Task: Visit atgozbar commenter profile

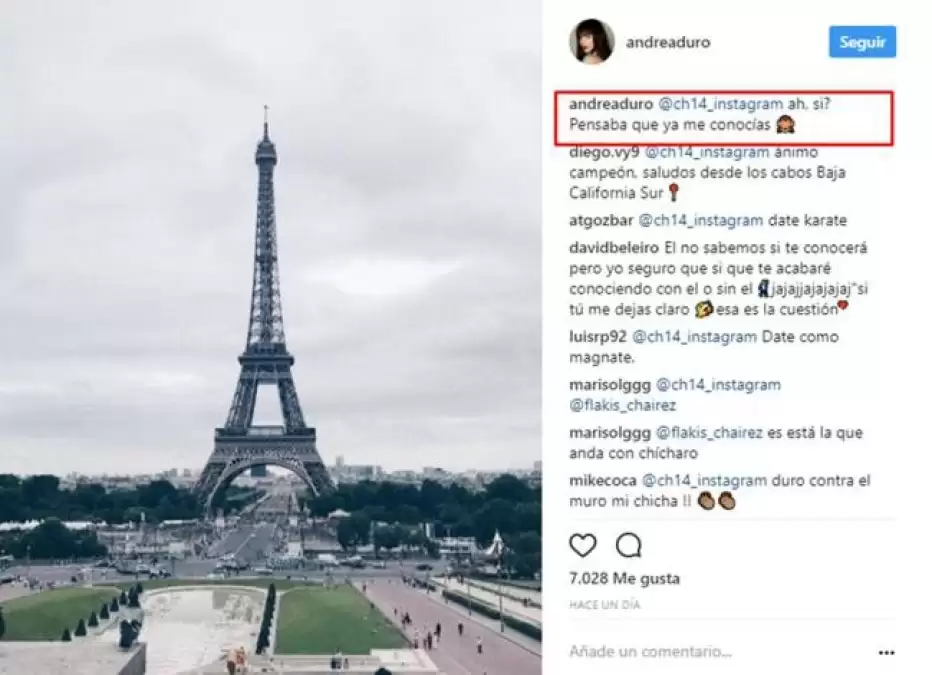Action: coord(601,220)
